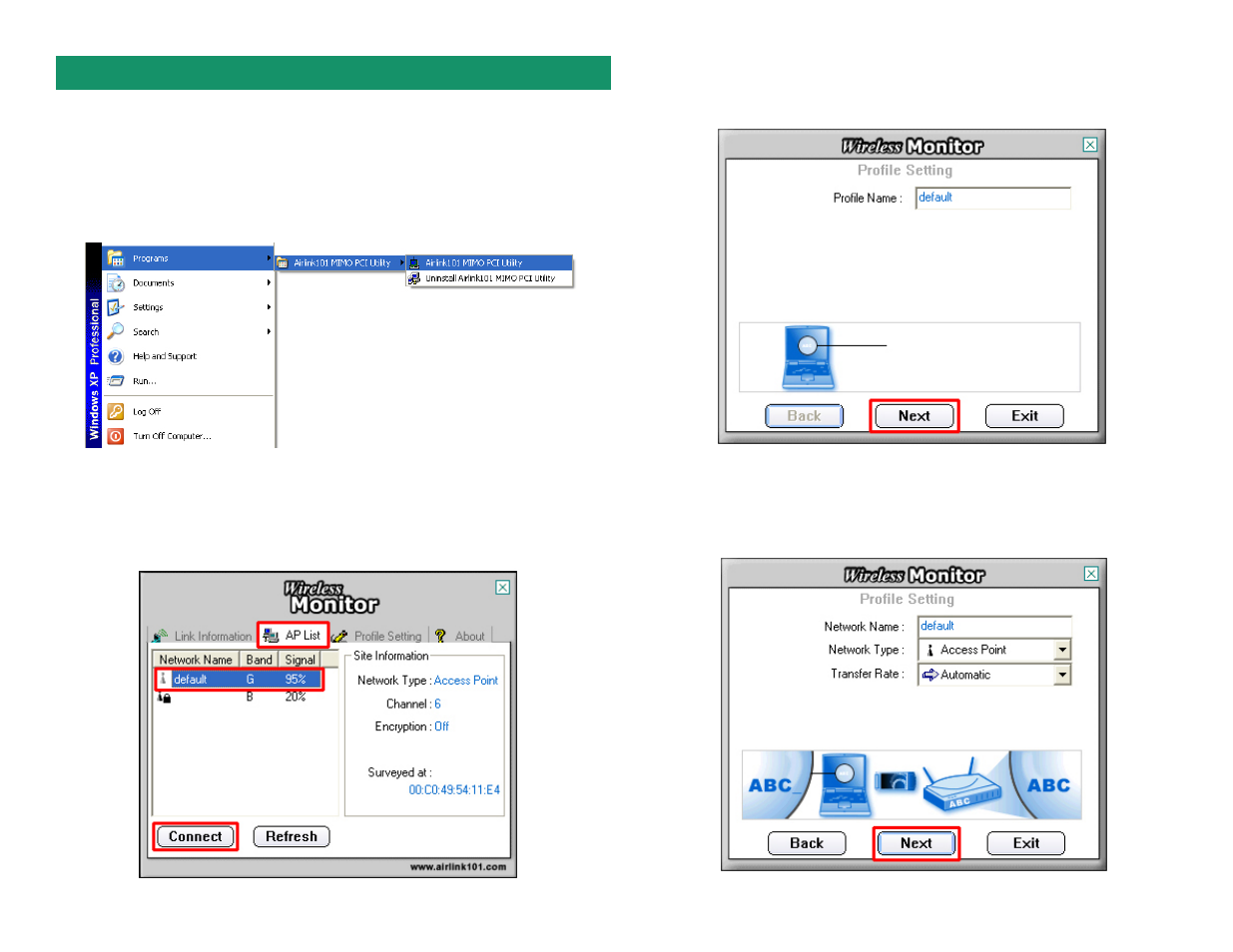Viewport: 1233px width, 952px height.
Task: Open Settings in the Start menu
Action: pos(189,307)
